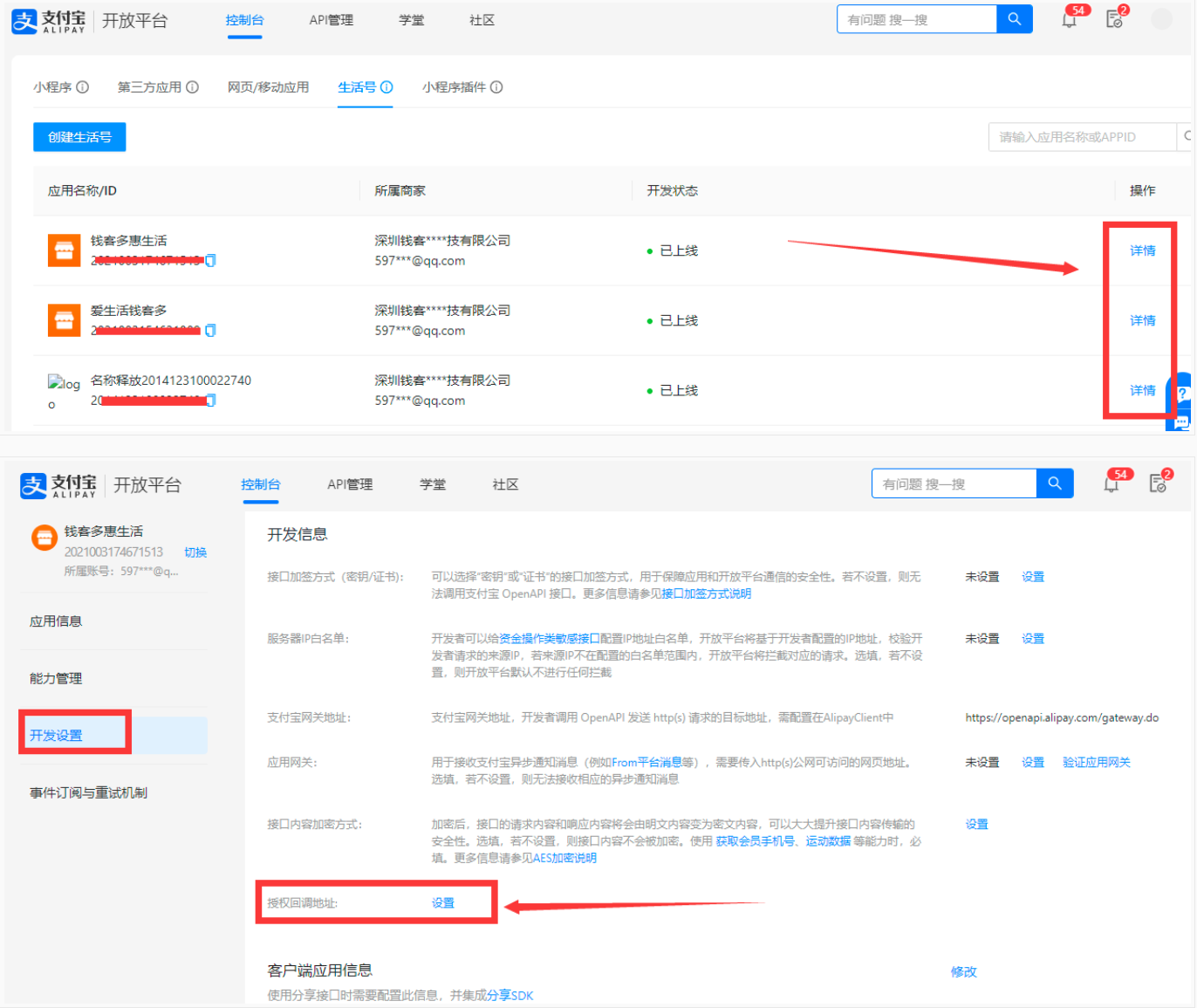This screenshot has height=1008, width=1197.
Task: Open 详情 for 钱客多惠生活
Action: (1143, 250)
